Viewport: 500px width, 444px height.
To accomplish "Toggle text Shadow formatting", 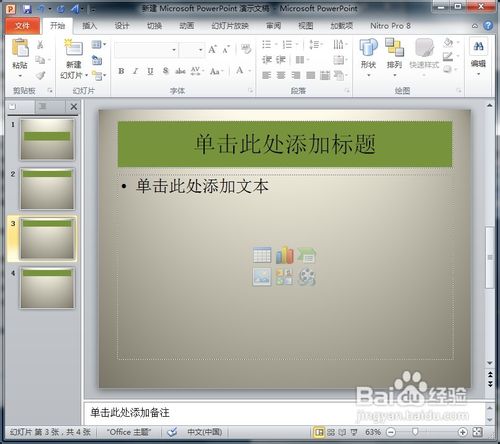I will click(x=166, y=71).
